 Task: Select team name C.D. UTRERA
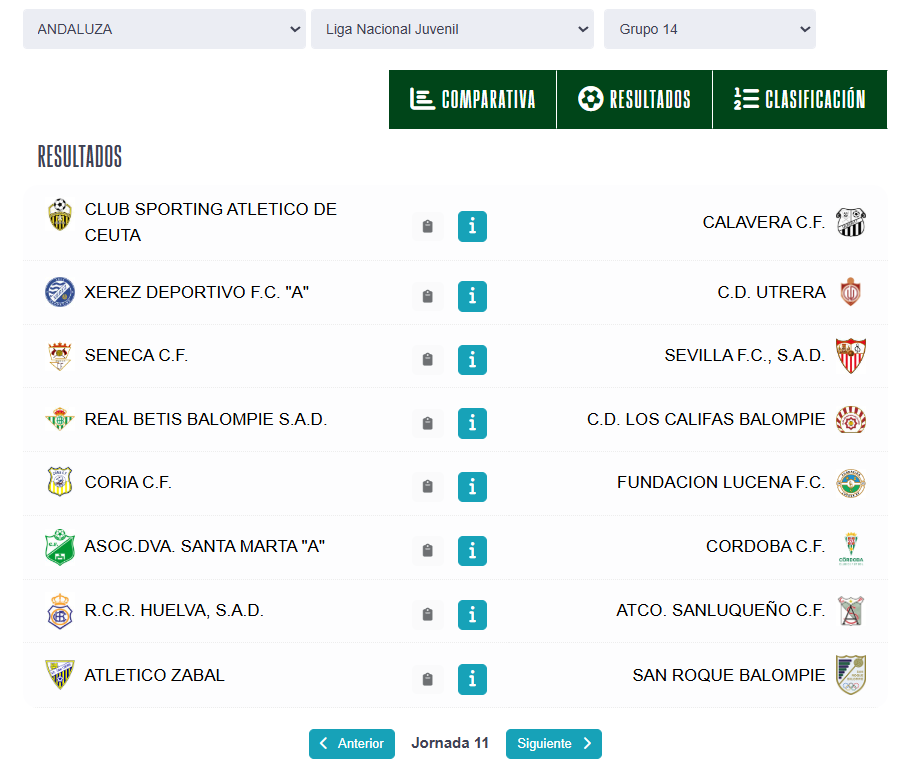[x=771, y=292]
